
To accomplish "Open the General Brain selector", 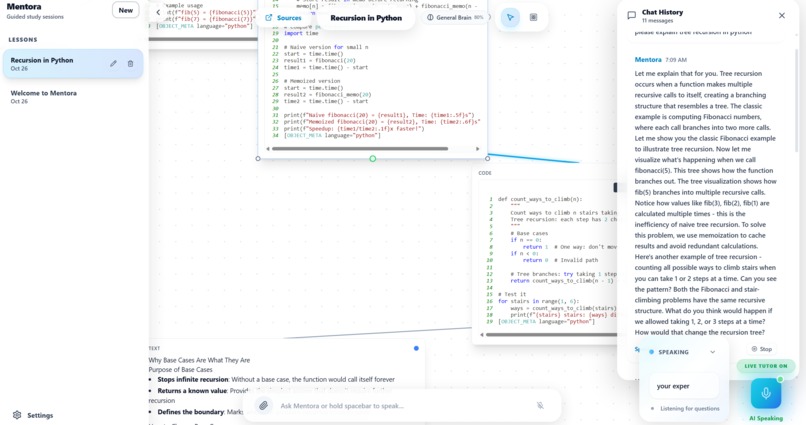I will [455, 17].
